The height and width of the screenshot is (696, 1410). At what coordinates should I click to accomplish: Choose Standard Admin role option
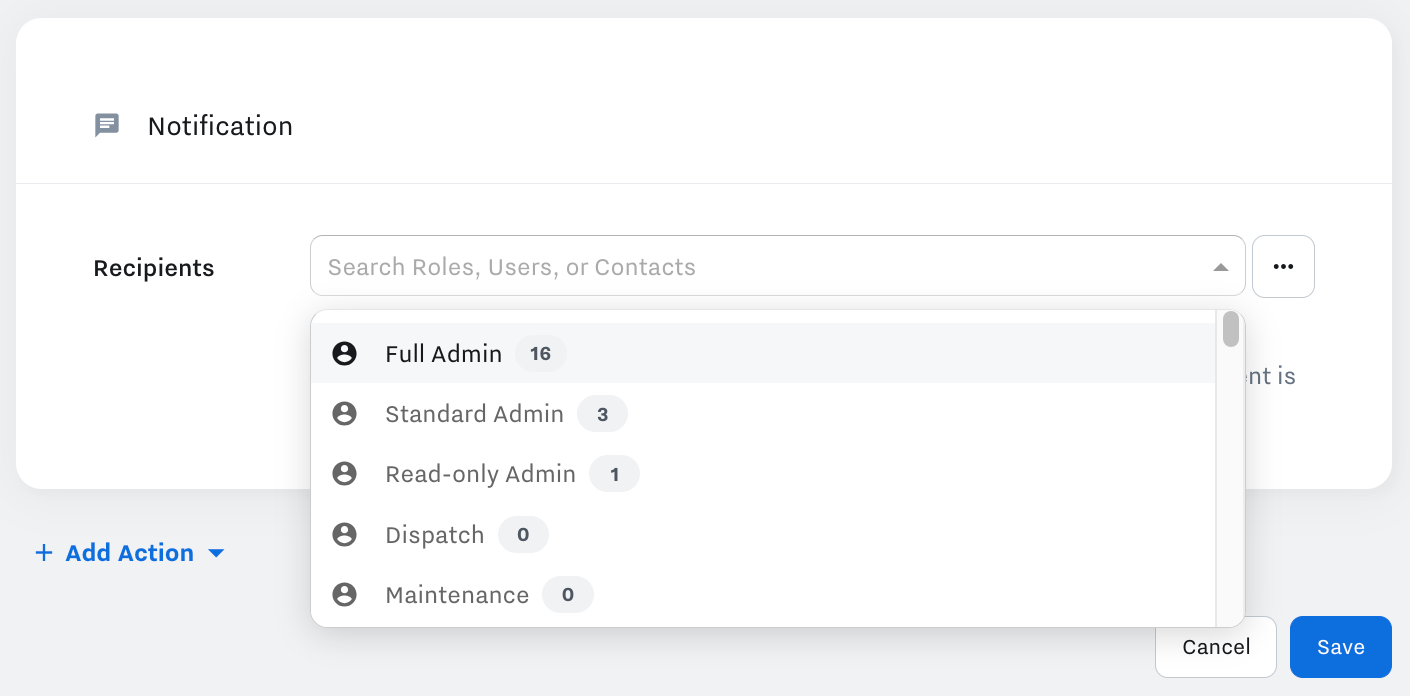tap(474, 414)
